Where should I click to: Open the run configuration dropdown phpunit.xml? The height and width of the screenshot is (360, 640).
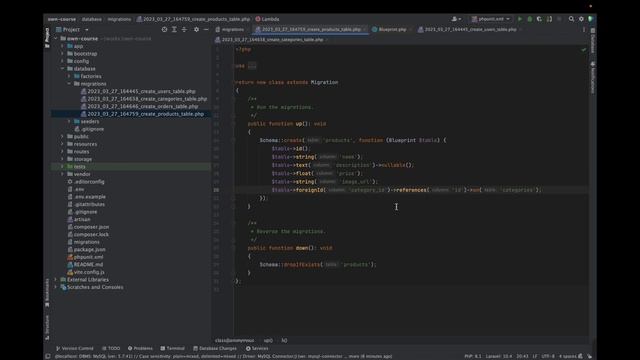[x=491, y=19]
